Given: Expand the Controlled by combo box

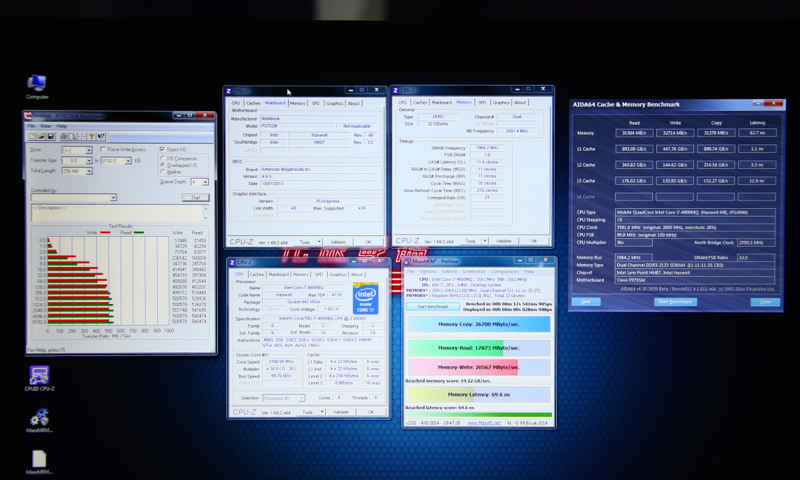Looking at the screenshot, I should click(113, 197).
